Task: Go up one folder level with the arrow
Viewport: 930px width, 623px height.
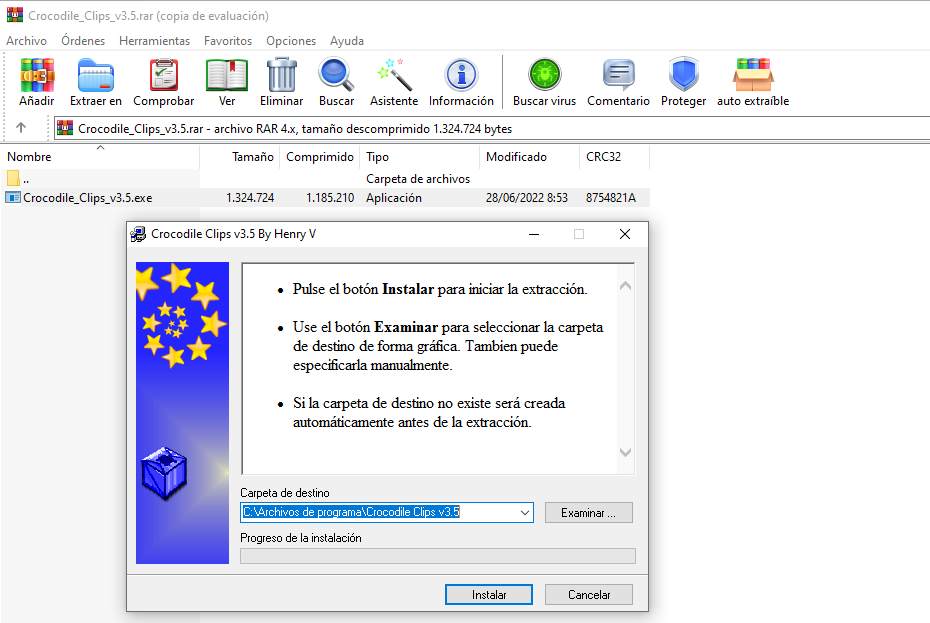Action: 21,127
